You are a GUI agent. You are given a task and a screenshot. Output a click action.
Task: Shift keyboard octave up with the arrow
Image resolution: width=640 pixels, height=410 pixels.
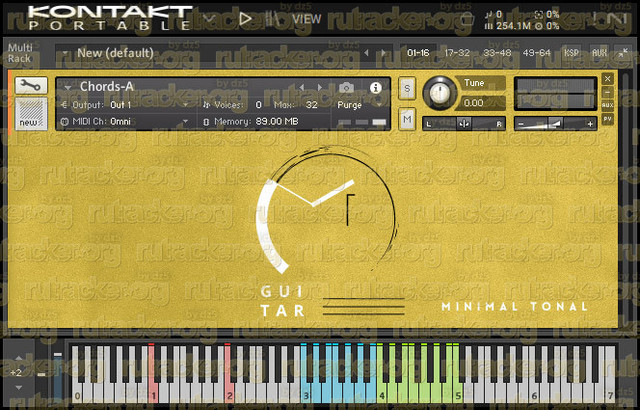(19, 358)
